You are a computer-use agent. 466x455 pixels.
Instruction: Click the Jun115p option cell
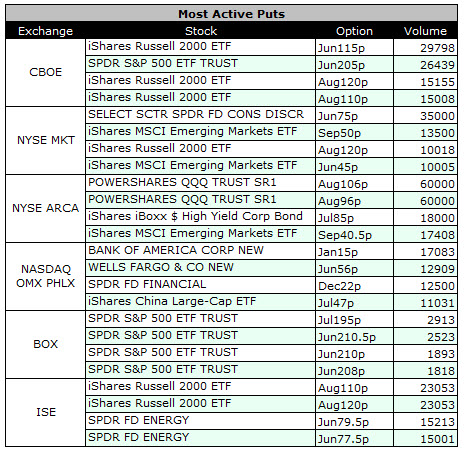(354, 47)
